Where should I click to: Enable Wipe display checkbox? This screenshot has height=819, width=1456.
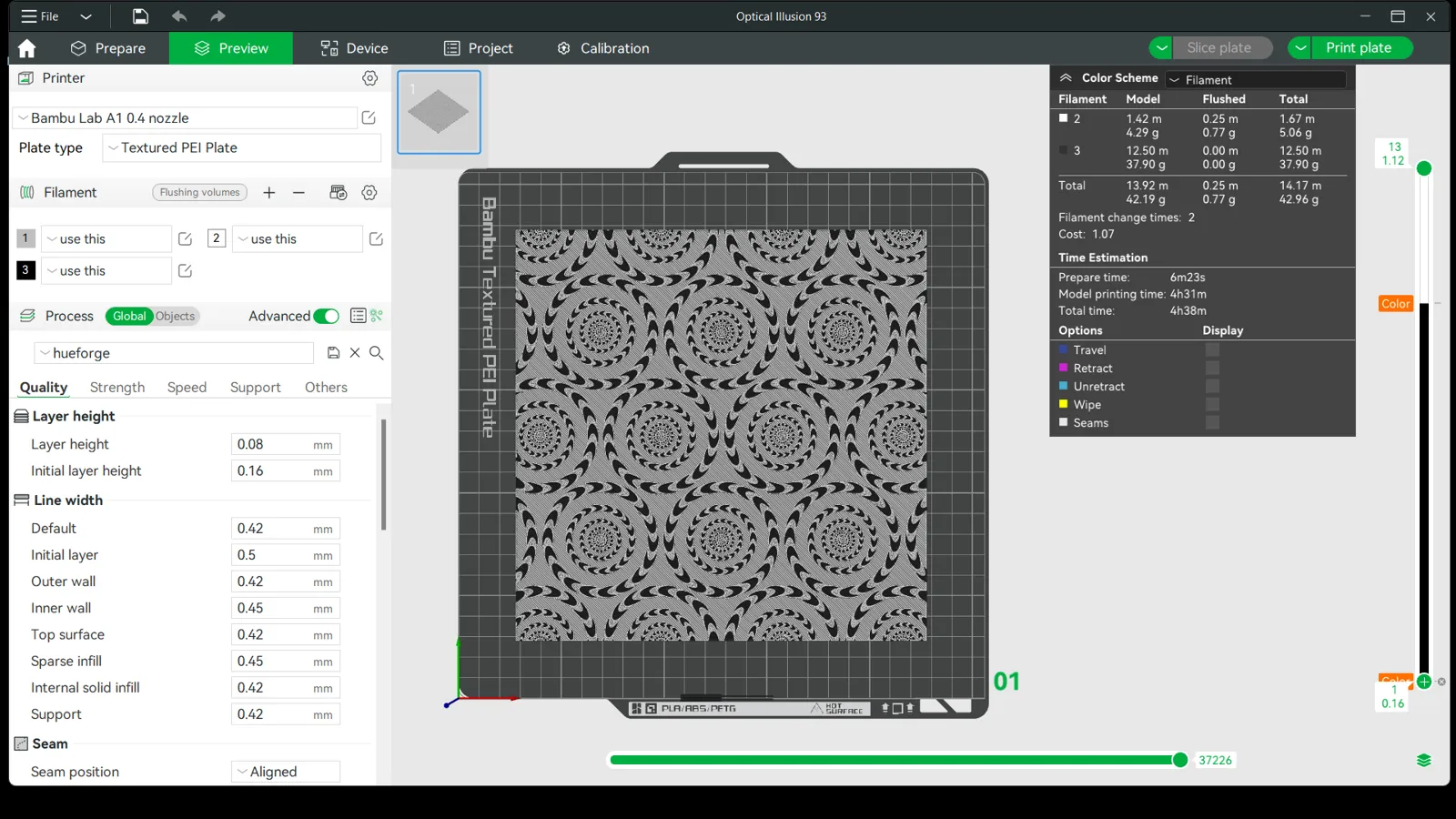click(1212, 404)
